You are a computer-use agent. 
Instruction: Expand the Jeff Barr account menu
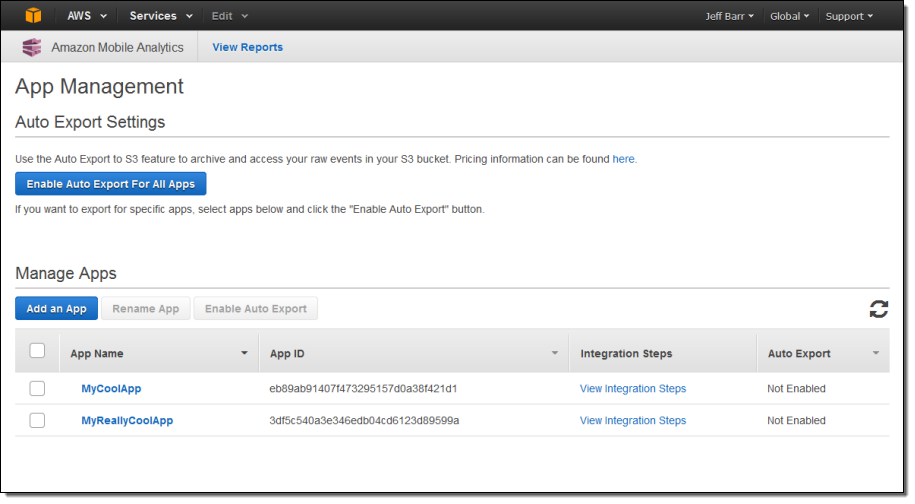tap(729, 16)
